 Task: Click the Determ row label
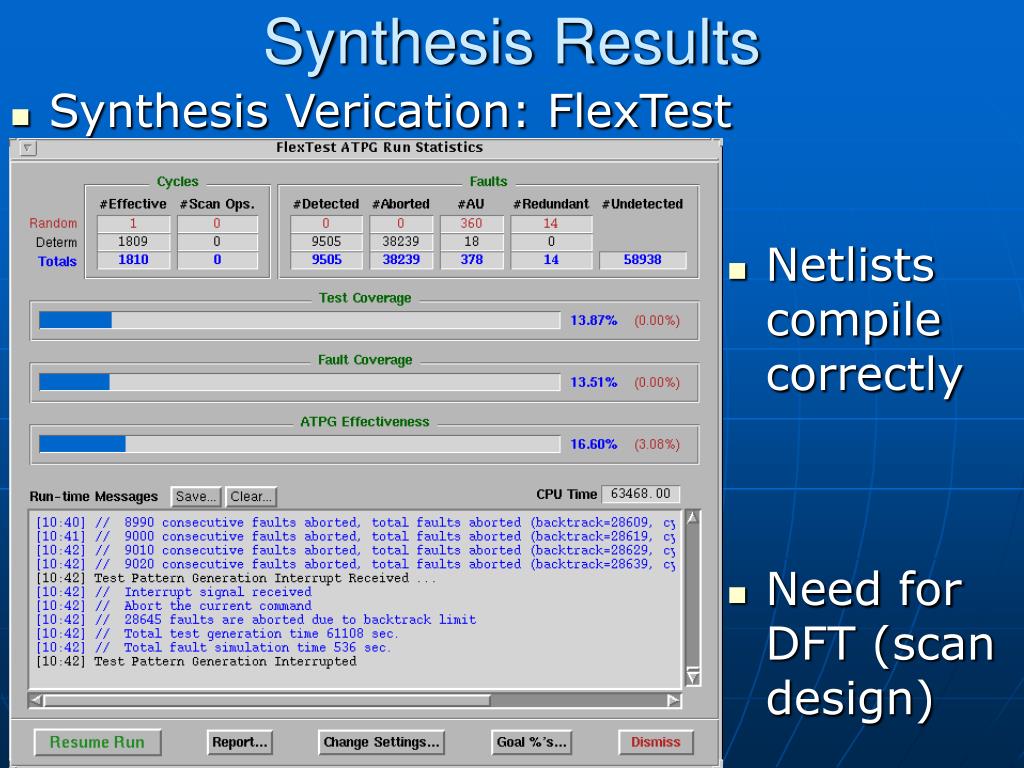pyautogui.click(x=56, y=242)
